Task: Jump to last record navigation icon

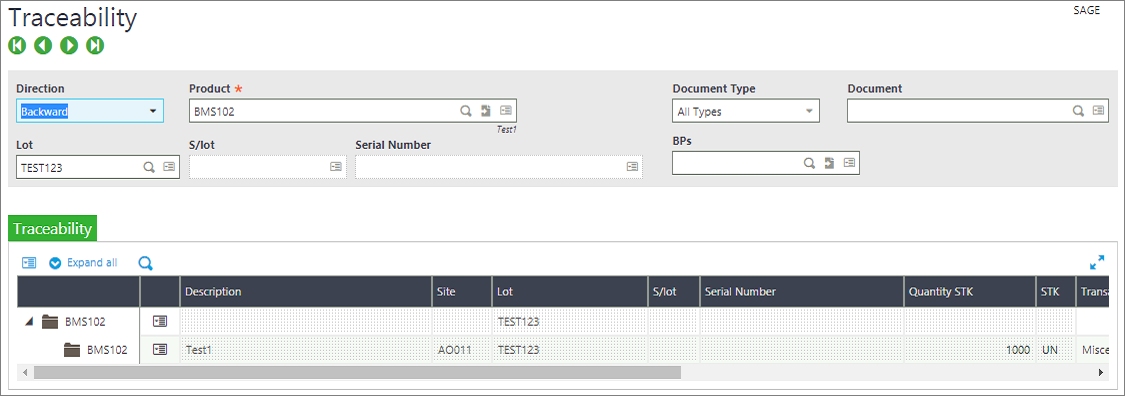Action: (x=95, y=46)
